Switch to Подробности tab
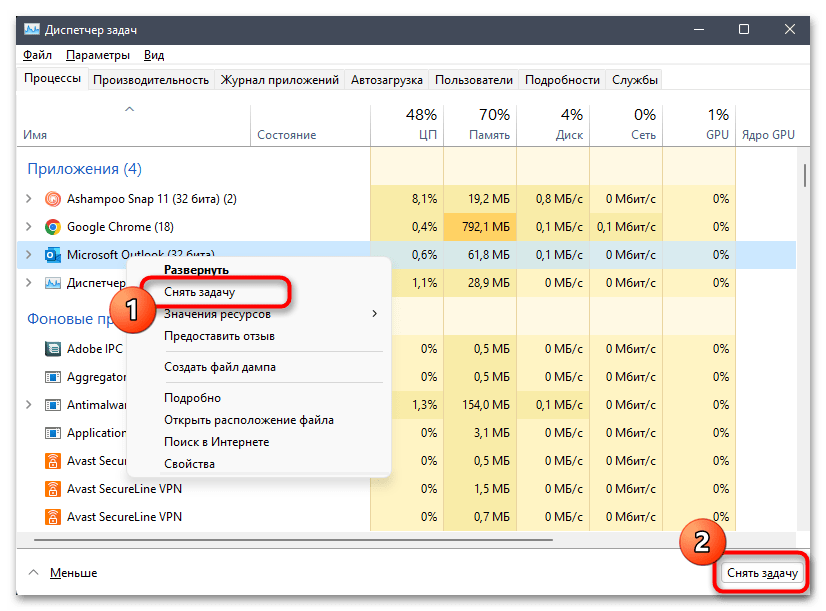Image resolution: width=826 pixels, height=611 pixels. click(562, 80)
